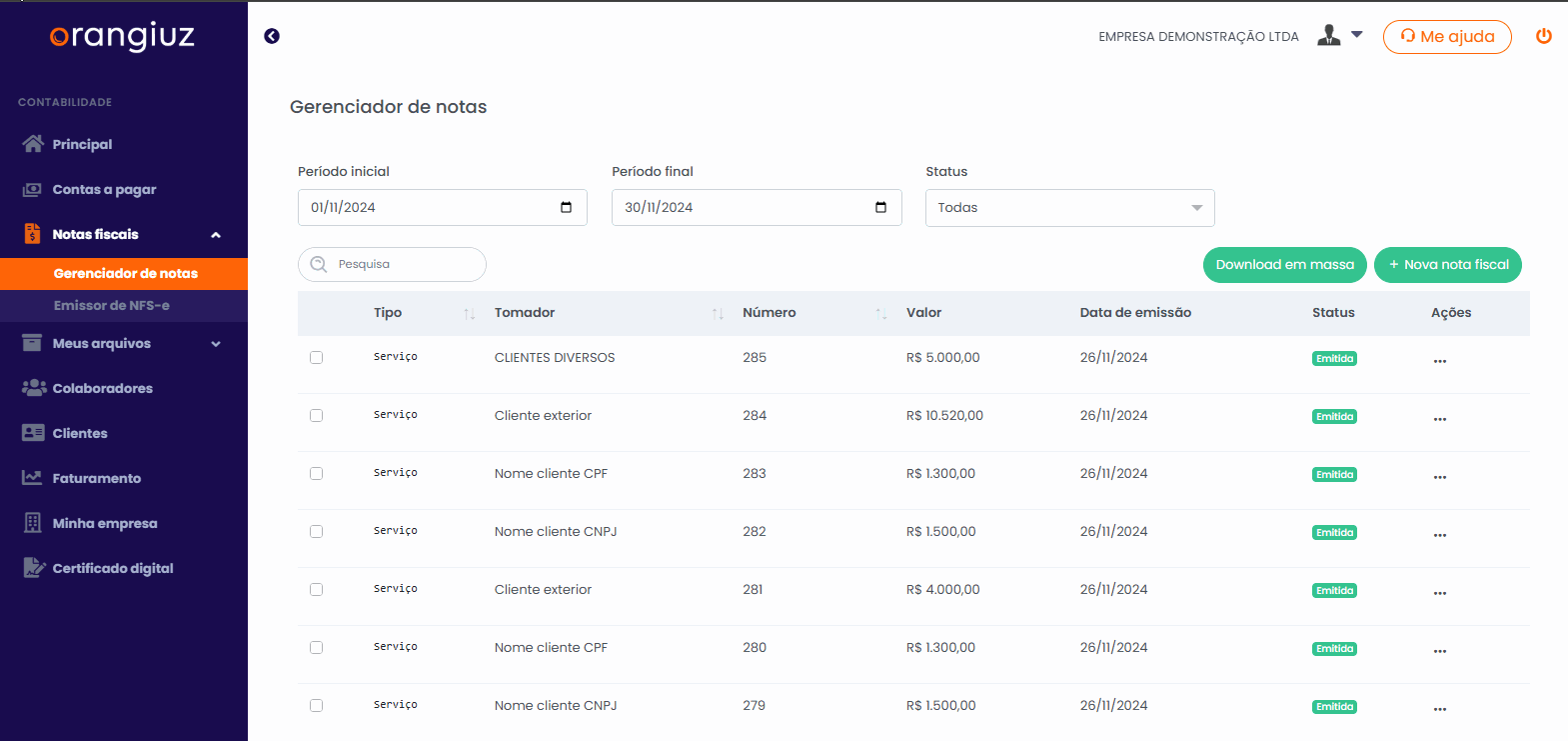
Task: Open the Status Todas dropdown
Action: pyautogui.click(x=1070, y=208)
